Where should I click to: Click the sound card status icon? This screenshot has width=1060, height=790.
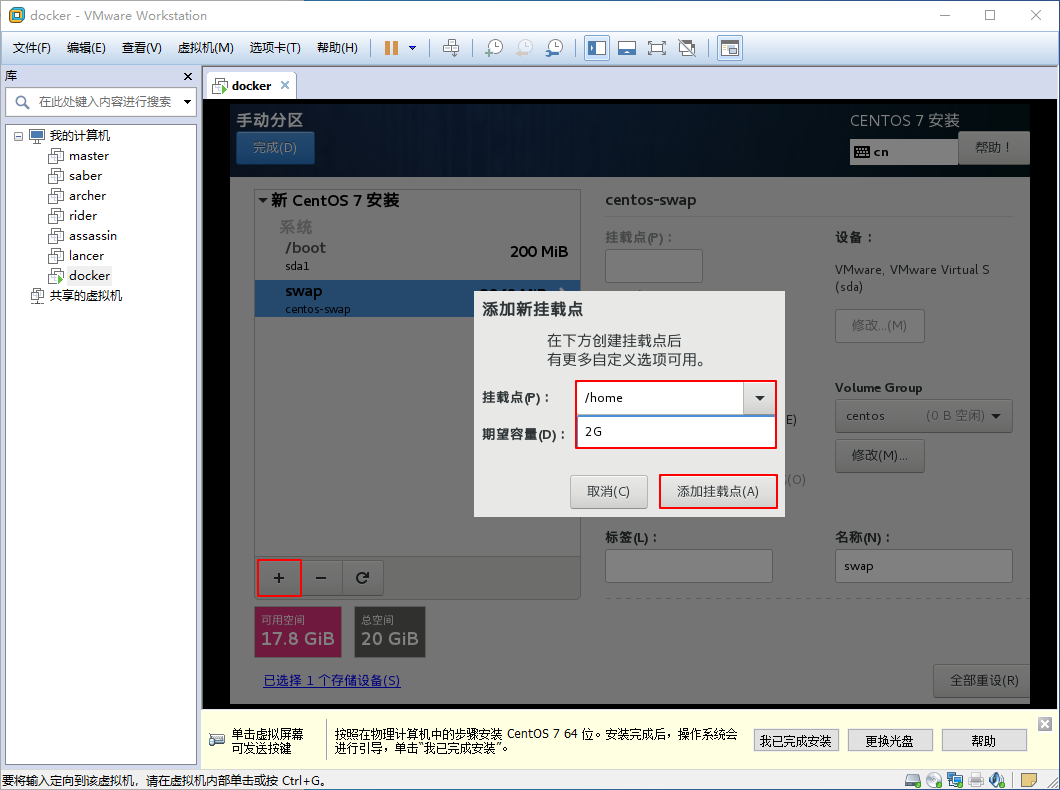click(997, 780)
